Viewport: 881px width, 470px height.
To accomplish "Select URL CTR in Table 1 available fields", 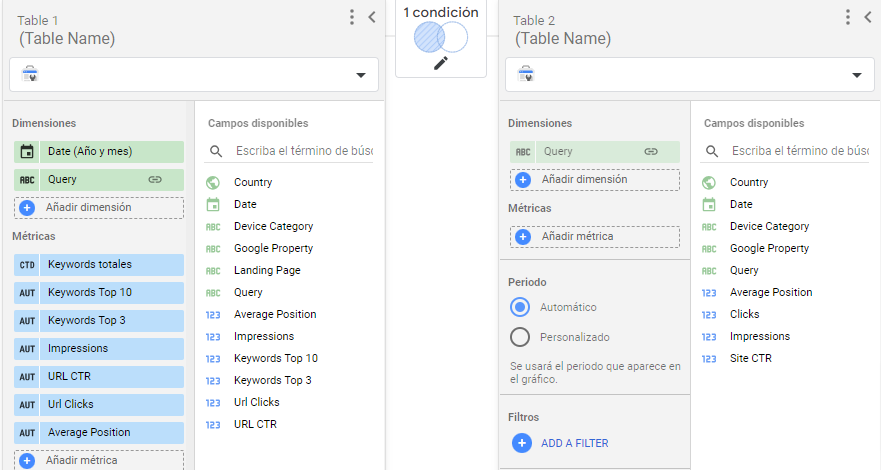I will point(256,425).
